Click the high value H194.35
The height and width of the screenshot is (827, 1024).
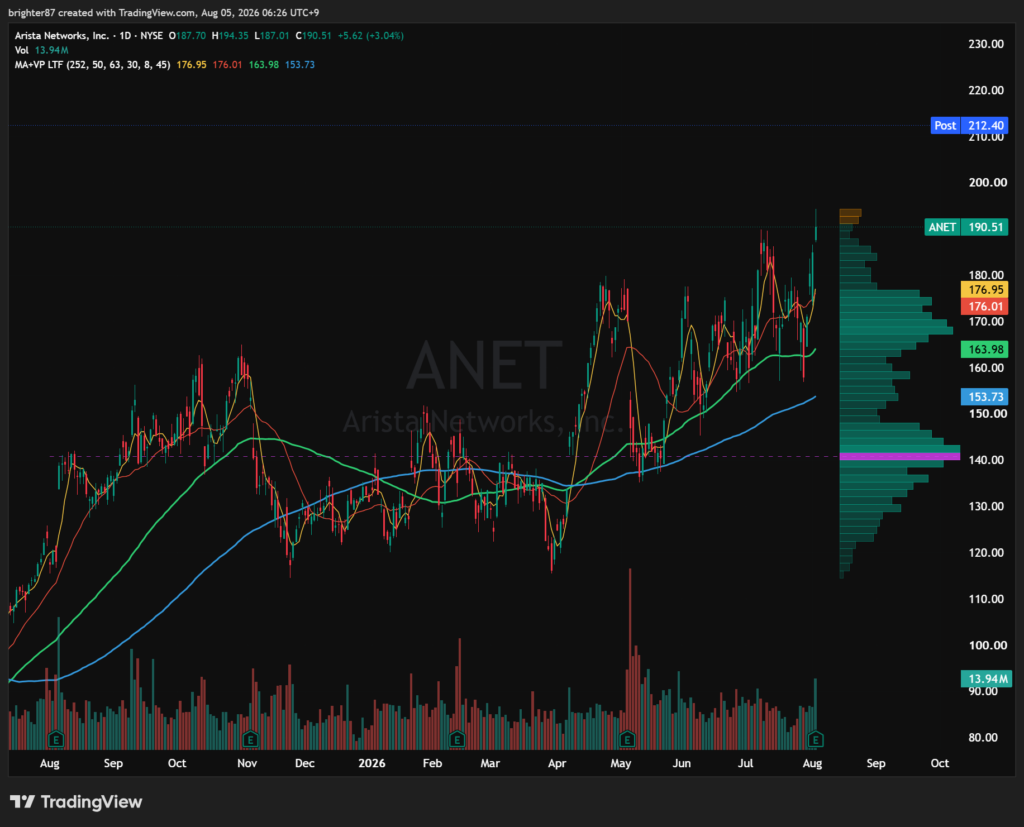(x=230, y=35)
